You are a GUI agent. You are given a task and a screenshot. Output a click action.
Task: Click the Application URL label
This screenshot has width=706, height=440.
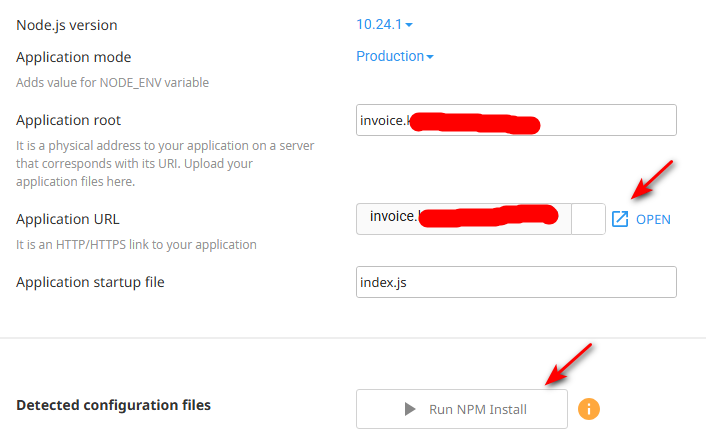(68, 219)
